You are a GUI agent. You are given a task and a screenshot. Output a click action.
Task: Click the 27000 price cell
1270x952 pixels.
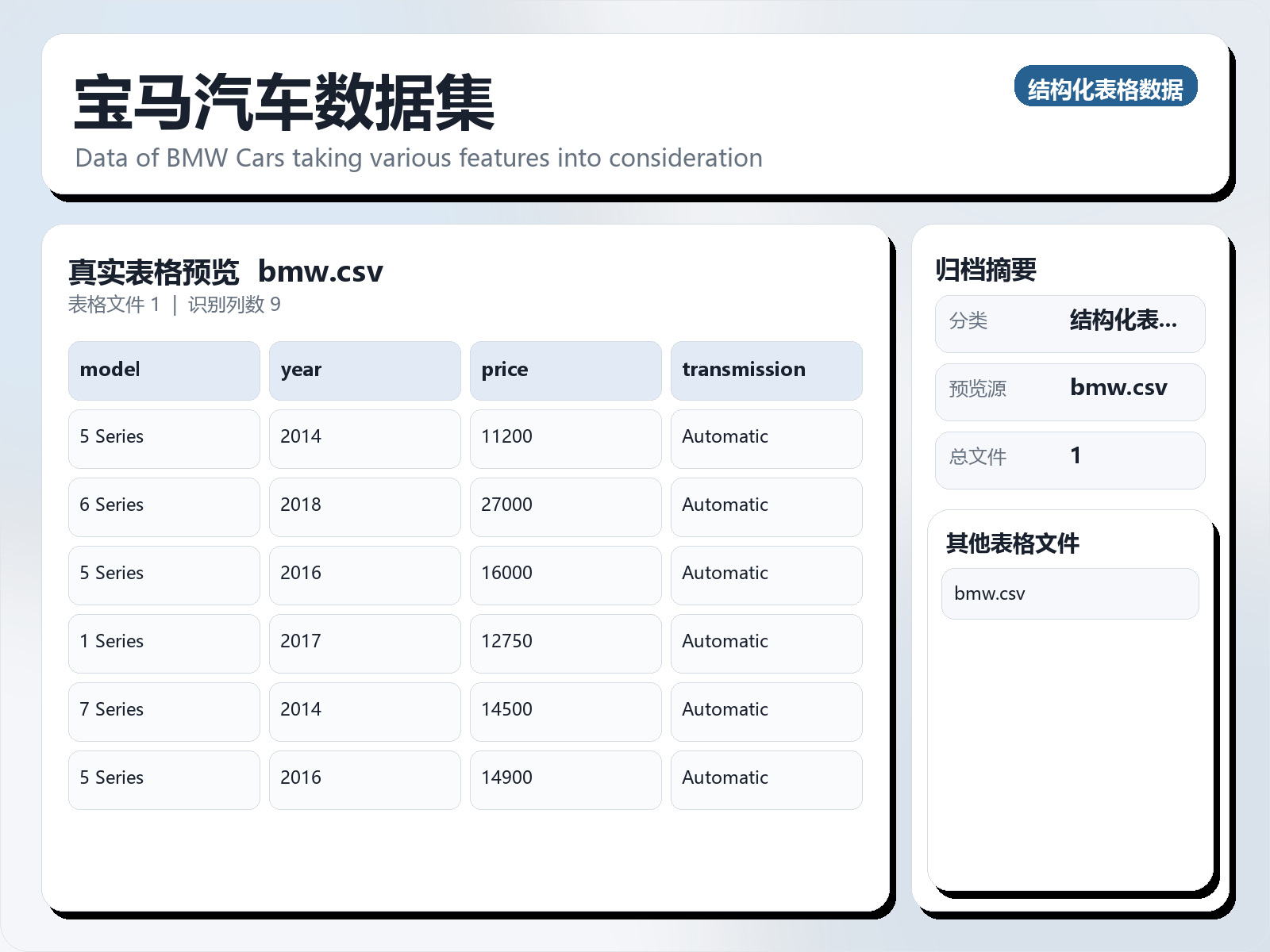pos(565,506)
